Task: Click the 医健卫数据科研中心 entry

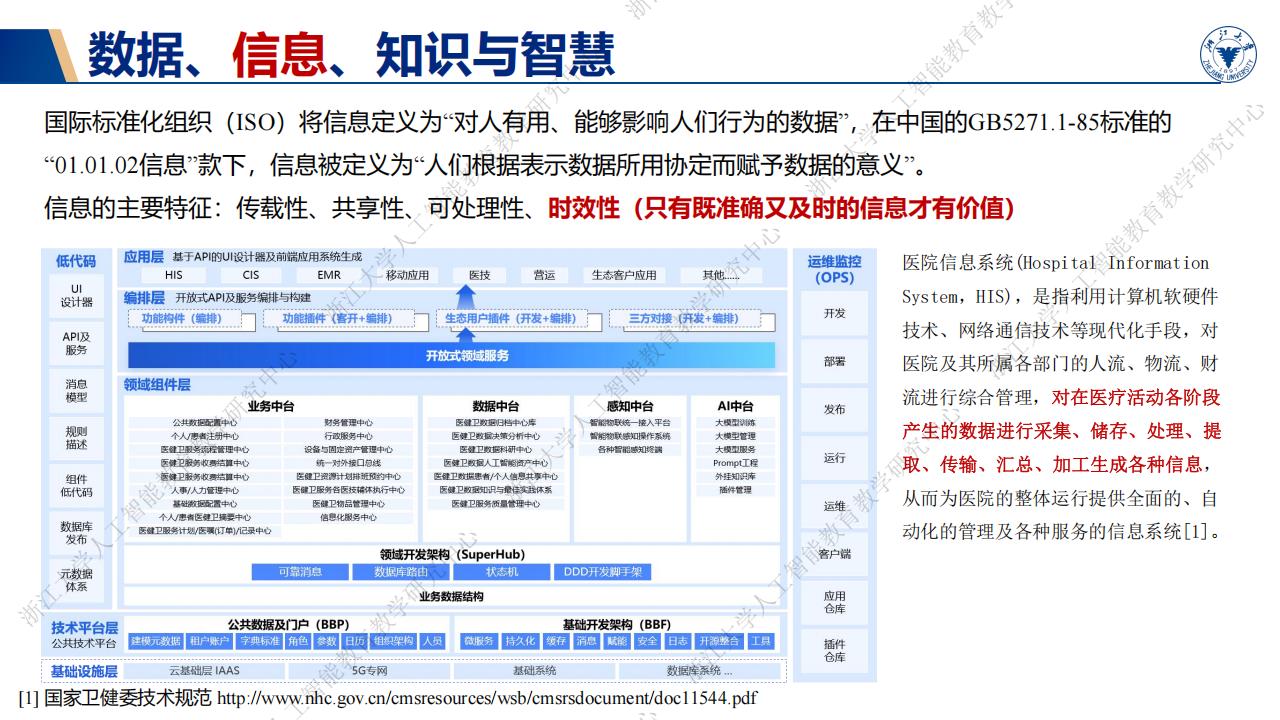Action: (x=495, y=449)
